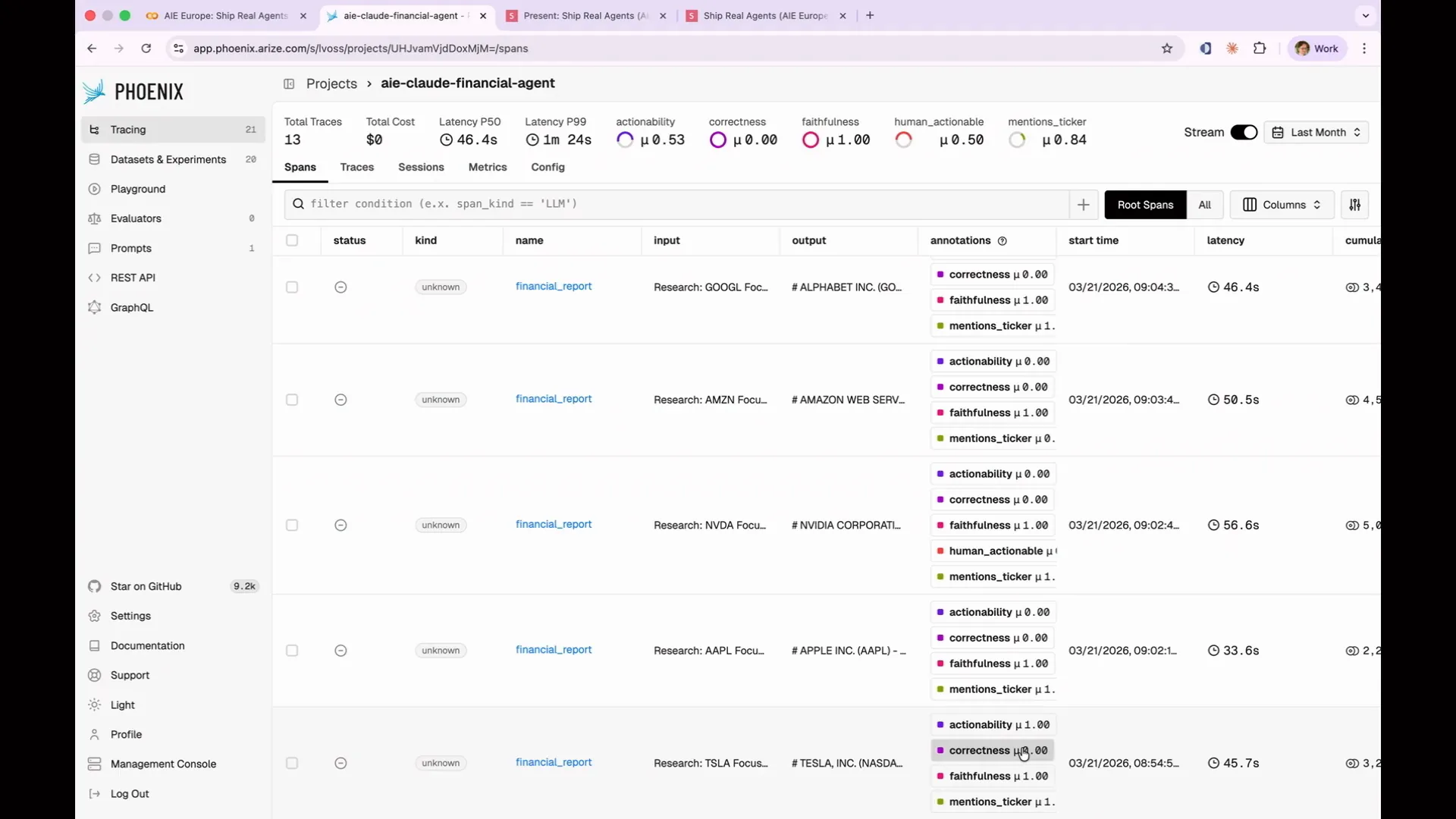The height and width of the screenshot is (819, 1456).
Task: Toggle the Stream switch
Action: pyautogui.click(x=1244, y=133)
